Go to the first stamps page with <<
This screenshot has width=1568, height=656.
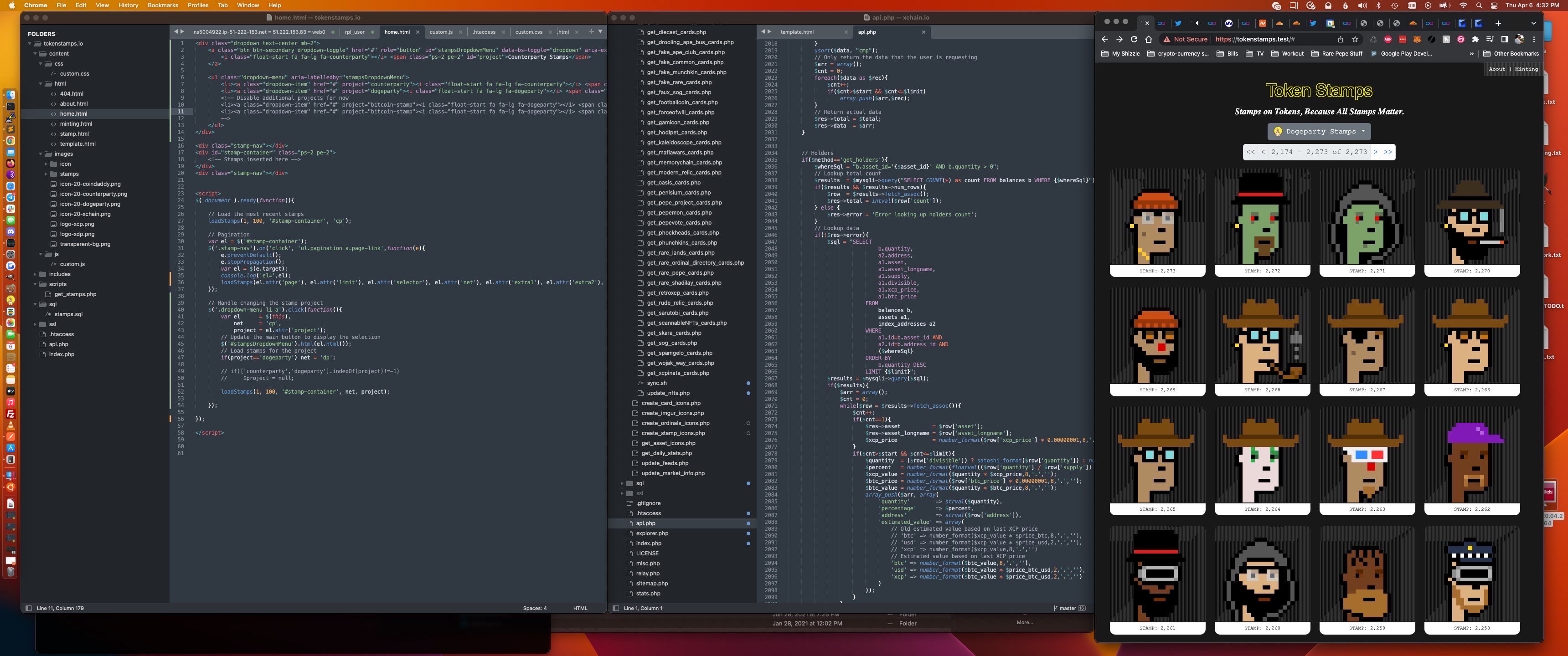click(1250, 152)
